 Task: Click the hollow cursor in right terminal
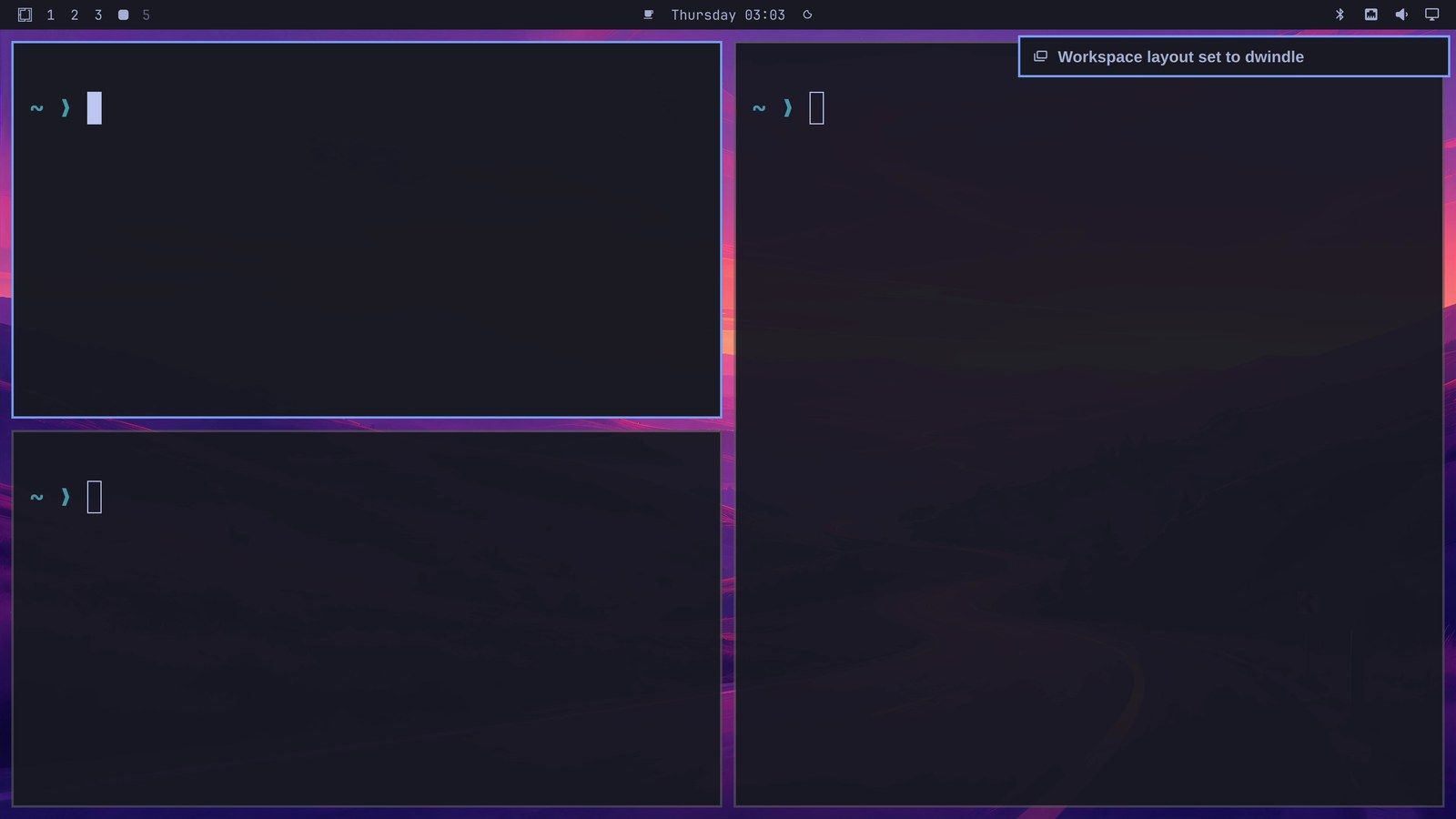point(816,107)
